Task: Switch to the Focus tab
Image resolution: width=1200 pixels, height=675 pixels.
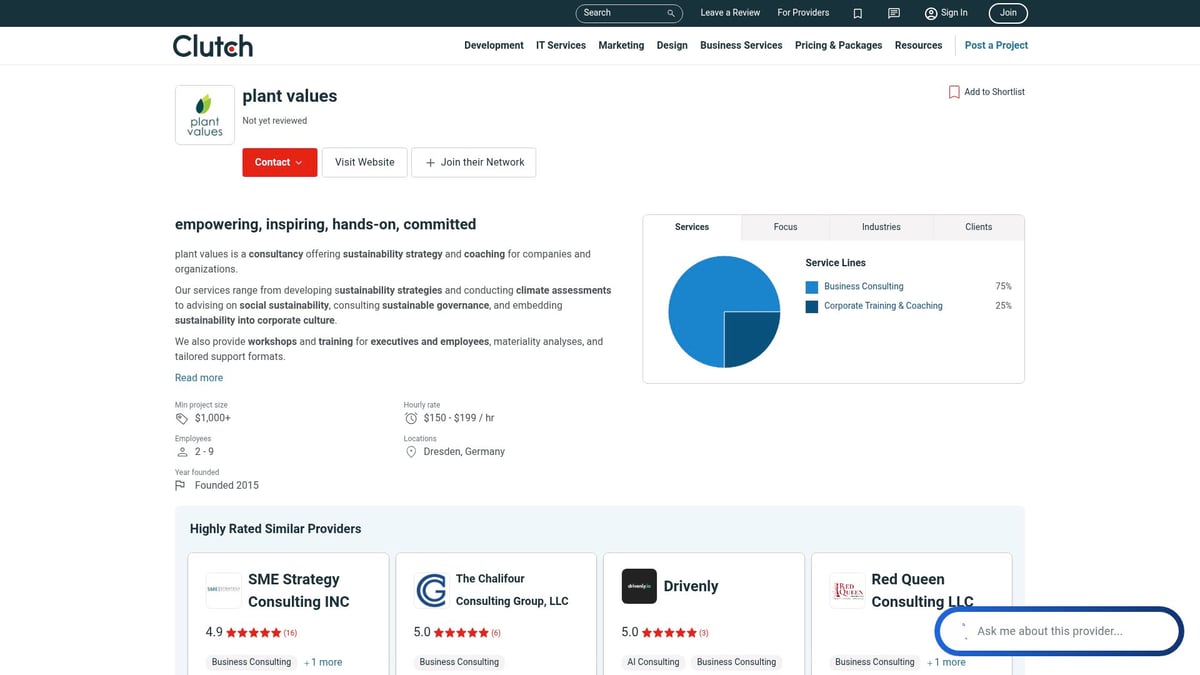Action: pyautogui.click(x=785, y=227)
